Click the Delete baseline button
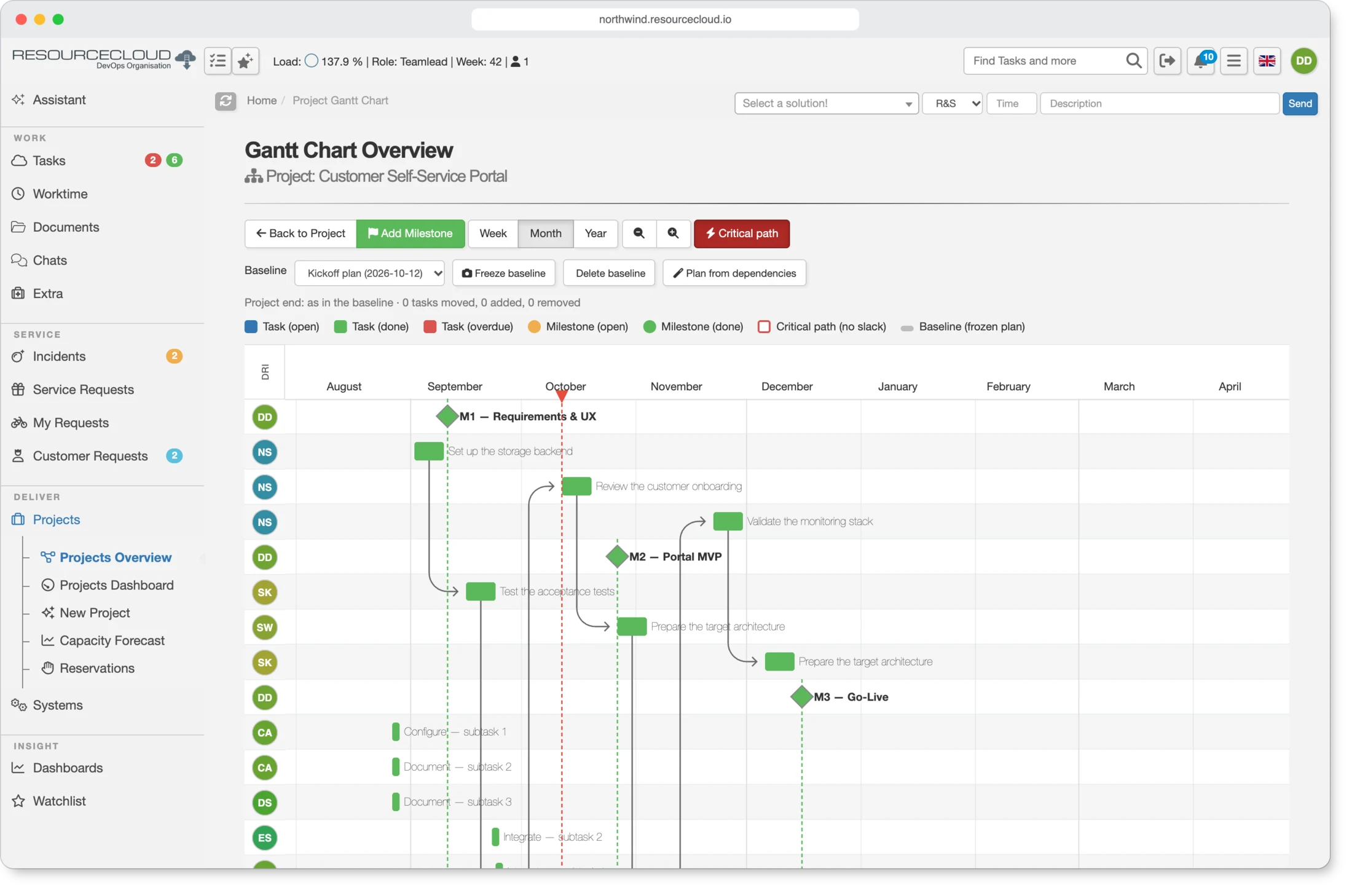The width and height of the screenshot is (1352, 896). (610, 273)
